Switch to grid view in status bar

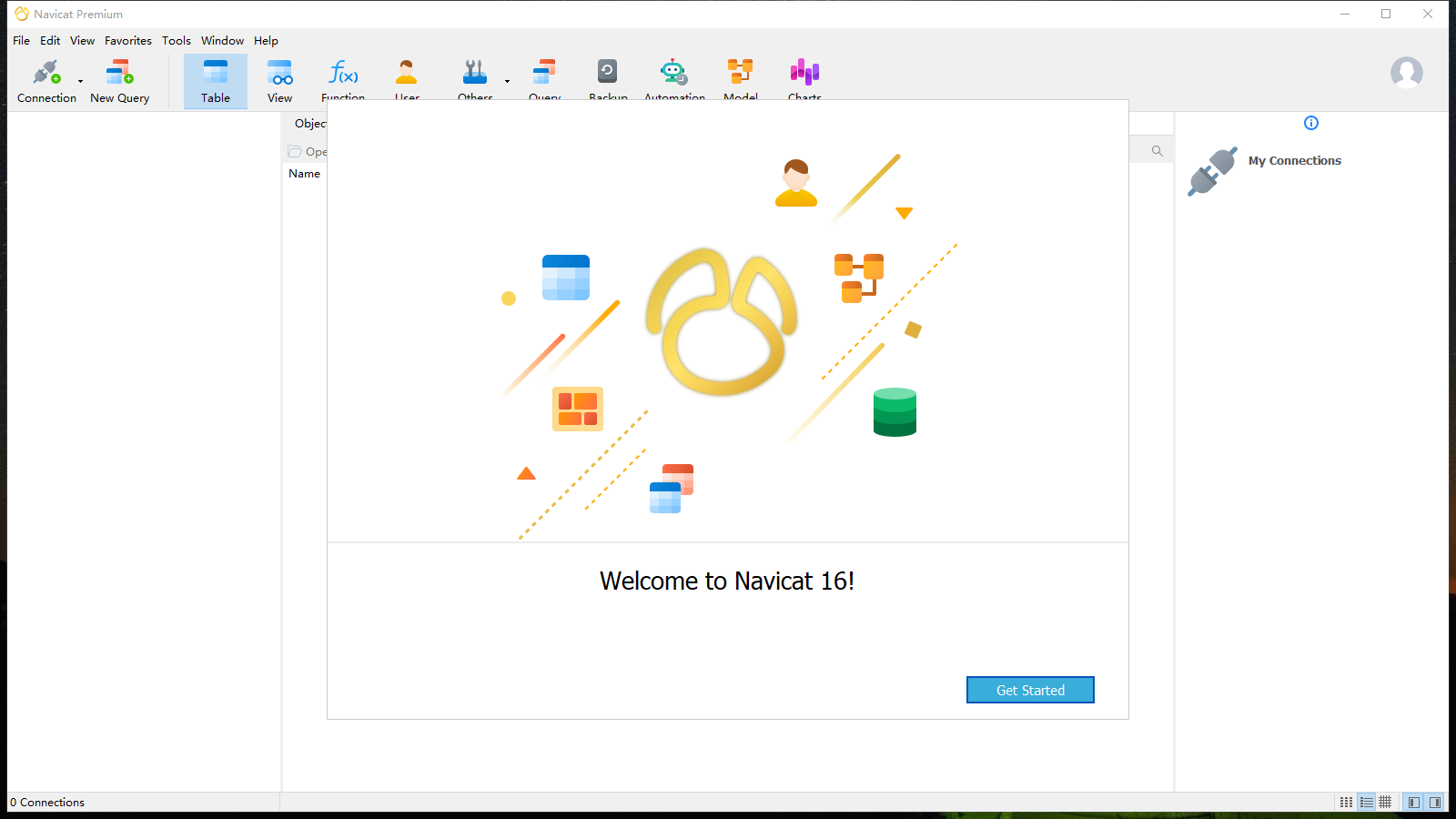click(1385, 803)
